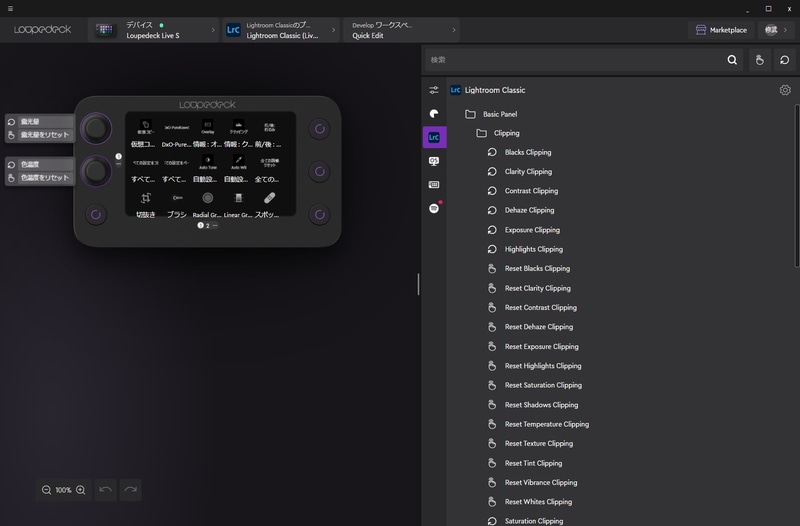The width and height of the screenshot is (800, 526).
Task: Select the Exposure Clipping adjustment
Action: tap(532, 230)
